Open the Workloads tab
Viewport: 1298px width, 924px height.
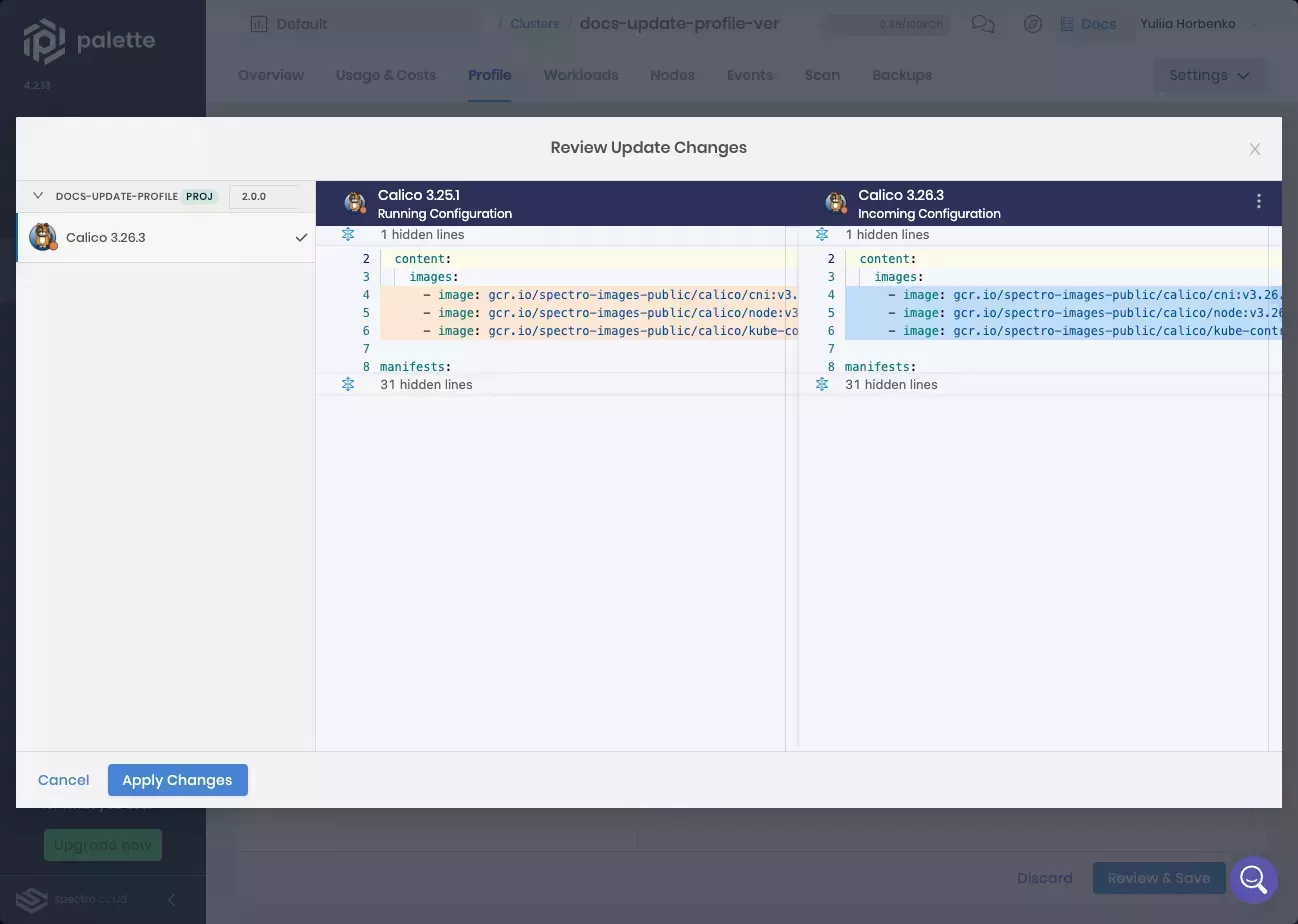pyautogui.click(x=581, y=75)
